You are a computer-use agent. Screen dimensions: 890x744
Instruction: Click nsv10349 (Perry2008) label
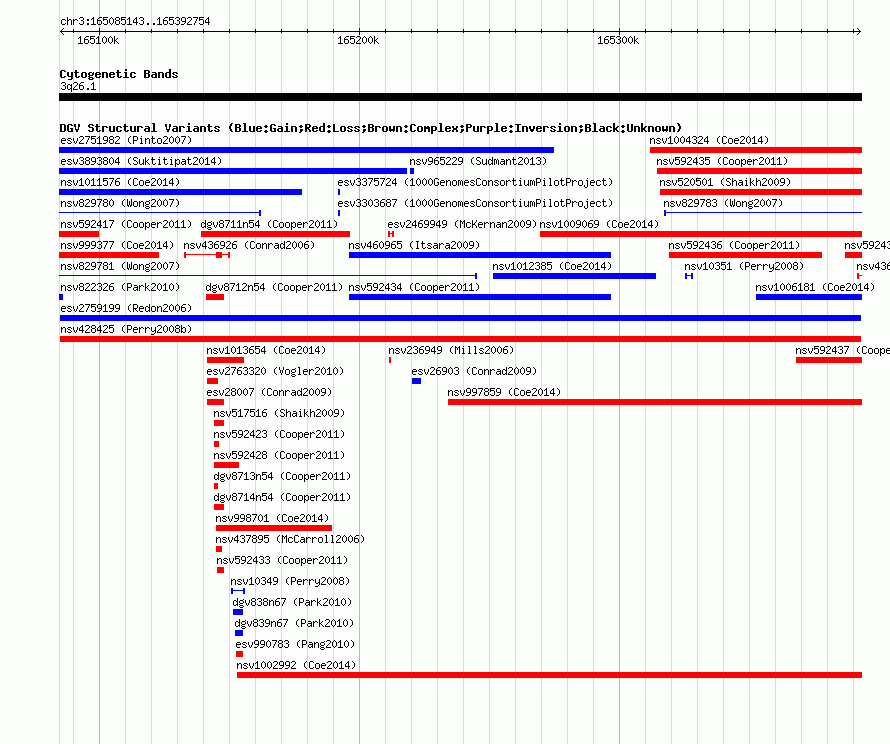290,581
